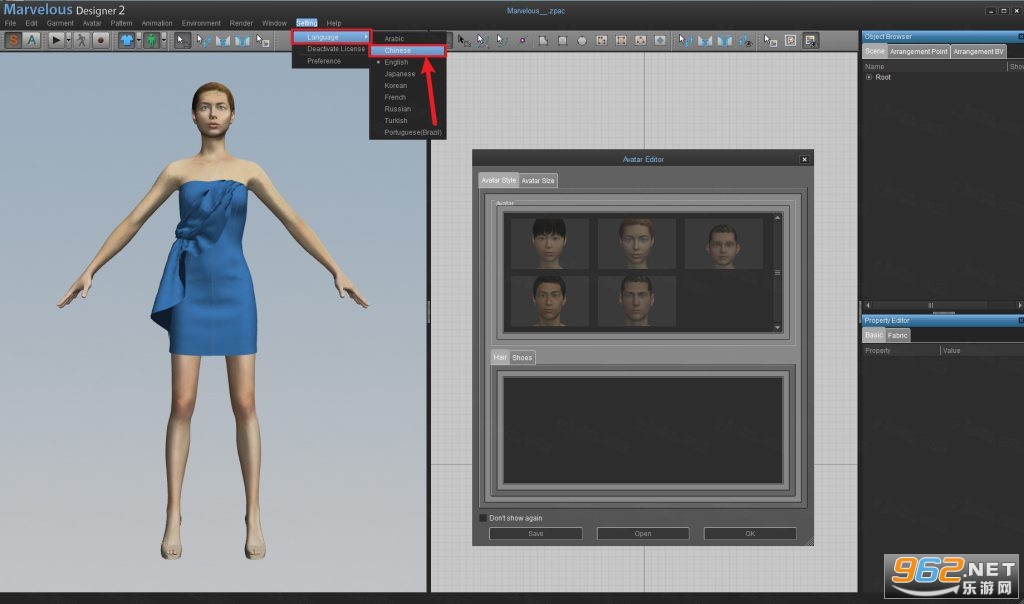Switch to the Arrangement Point tab
Viewport: 1024px width, 604px height.
[918, 51]
